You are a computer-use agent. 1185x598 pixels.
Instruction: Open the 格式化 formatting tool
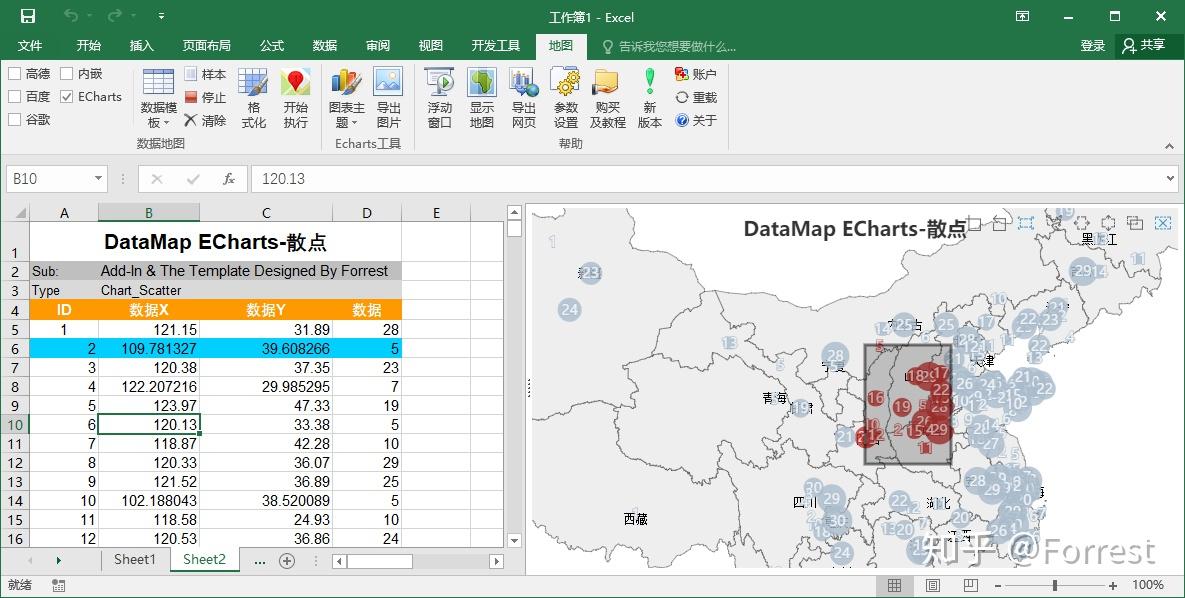[256, 97]
